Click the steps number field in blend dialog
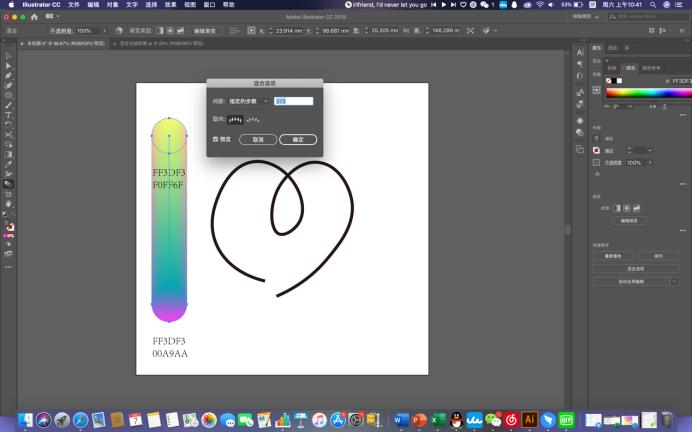This screenshot has width=692, height=433. tap(293, 102)
